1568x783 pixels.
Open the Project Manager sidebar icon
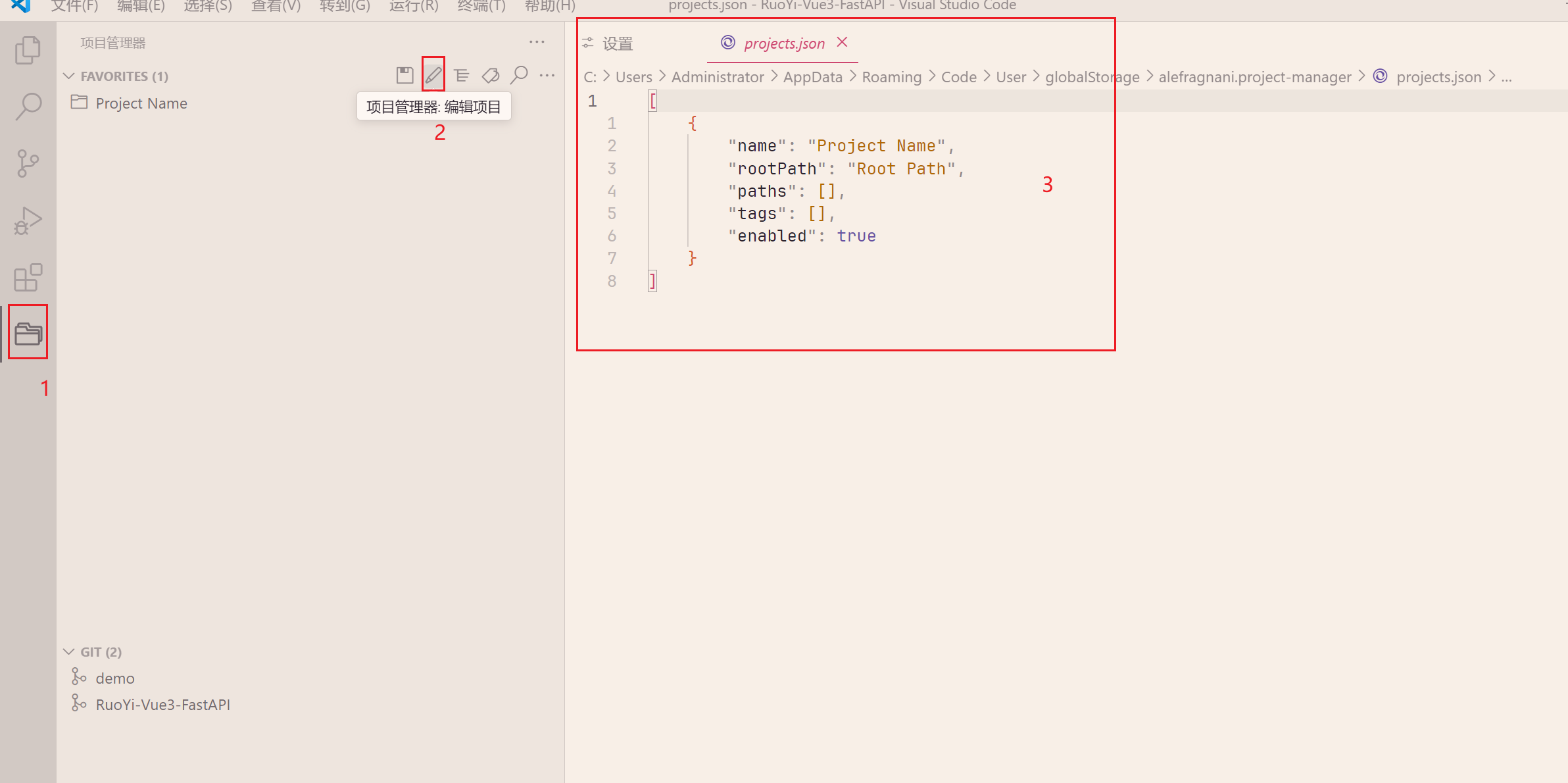28,333
